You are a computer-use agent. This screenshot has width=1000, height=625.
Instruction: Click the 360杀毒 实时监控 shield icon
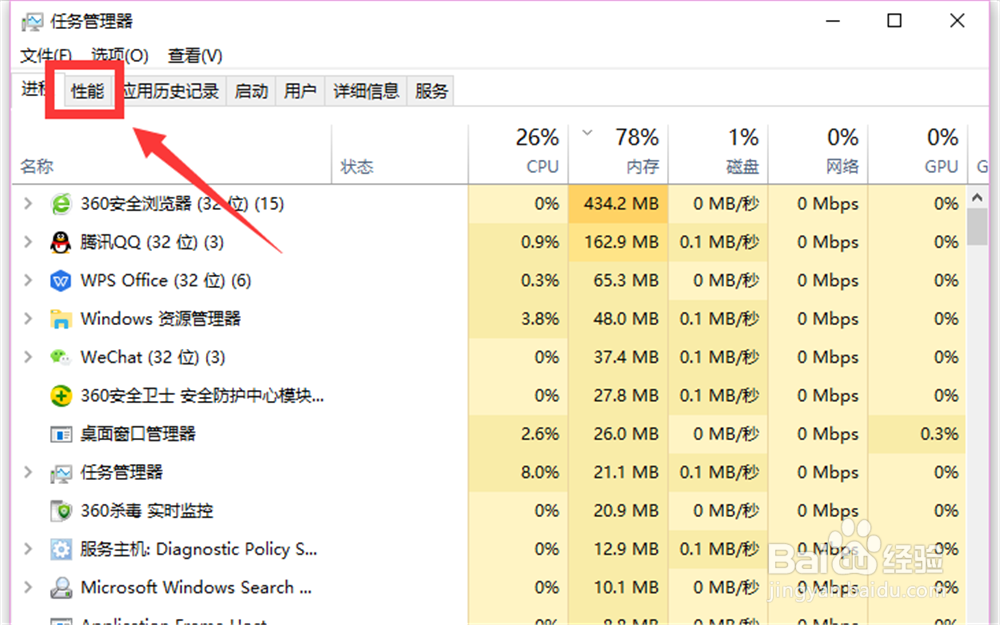point(61,511)
